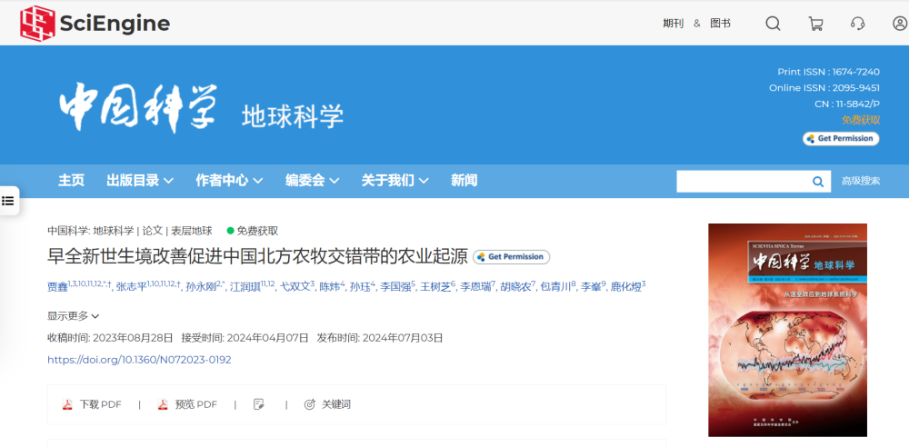
Task: Click 下载 PDF to download article
Action: 92,404
